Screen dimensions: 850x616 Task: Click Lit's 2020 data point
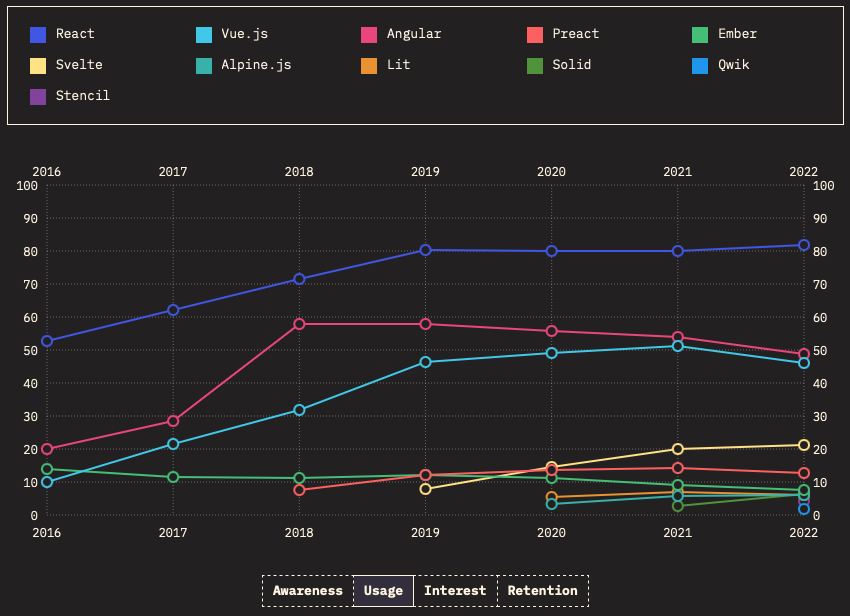click(x=551, y=497)
